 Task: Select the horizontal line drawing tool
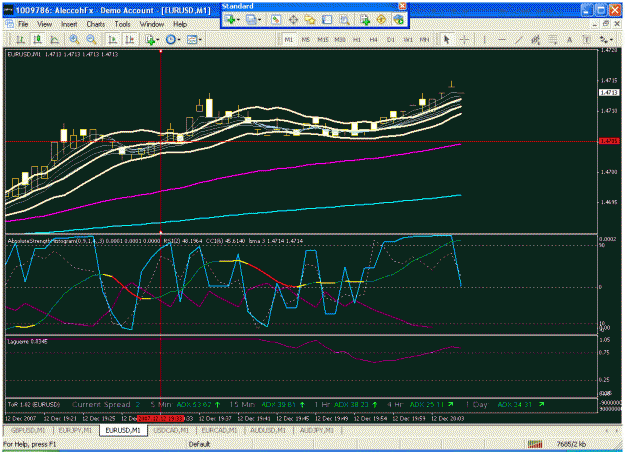(x=502, y=39)
